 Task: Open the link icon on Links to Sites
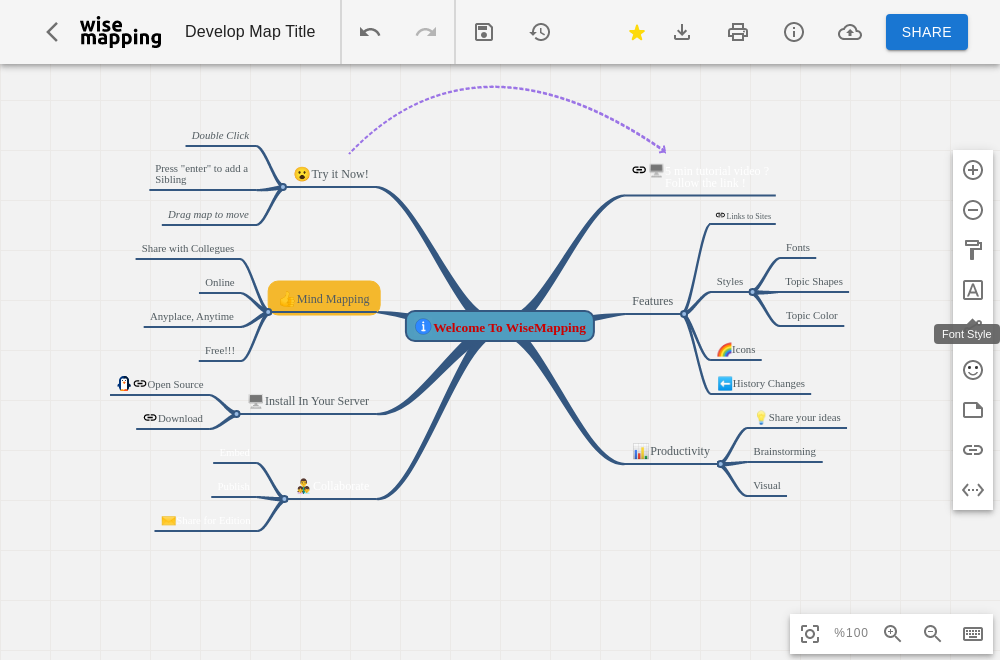(x=720, y=215)
